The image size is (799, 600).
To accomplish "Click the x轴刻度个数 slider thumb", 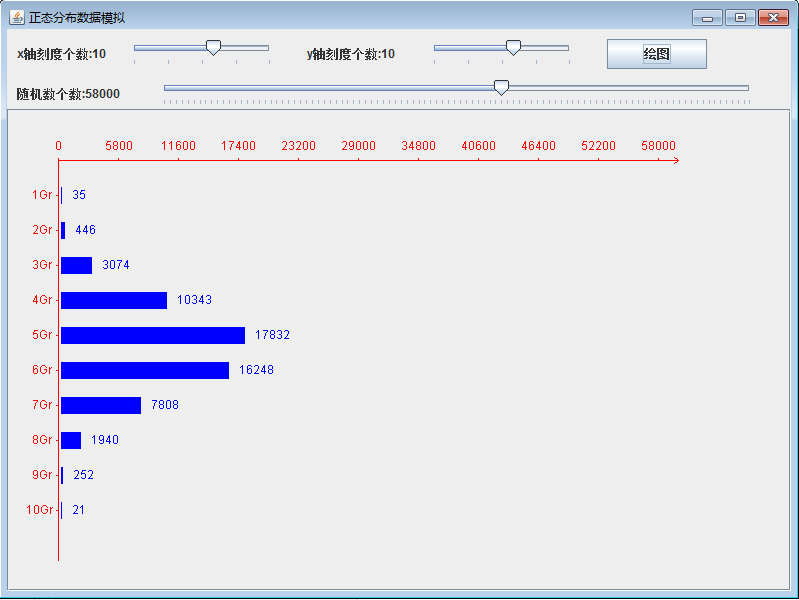I will 213,47.
